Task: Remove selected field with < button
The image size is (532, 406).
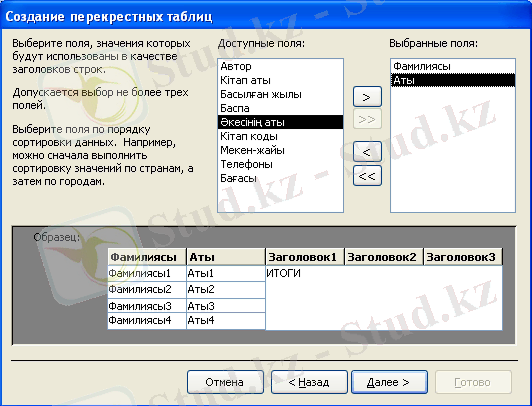Action: point(367,152)
